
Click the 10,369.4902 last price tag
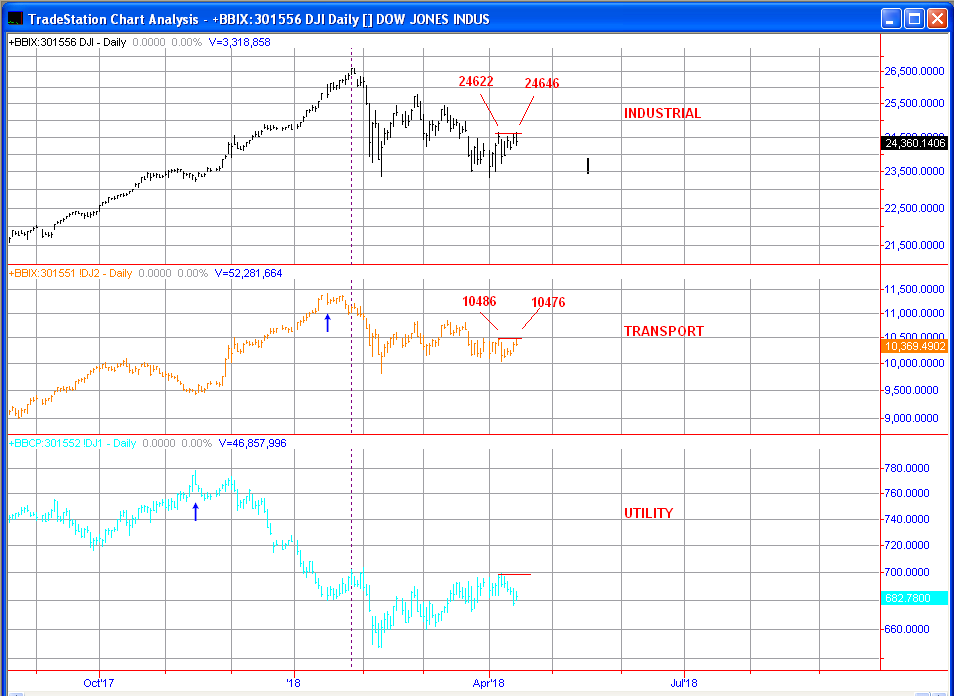click(914, 346)
